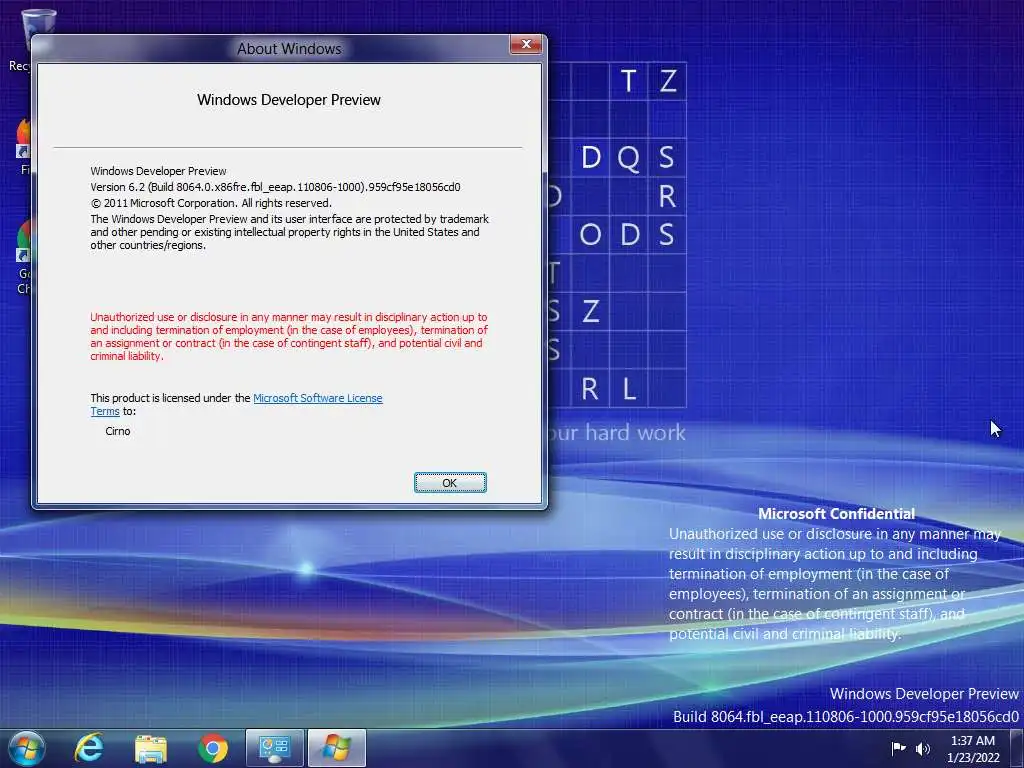The height and width of the screenshot is (768, 1024).
Task: Select the Google Chrome desktop shortcut
Action: point(24,257)
